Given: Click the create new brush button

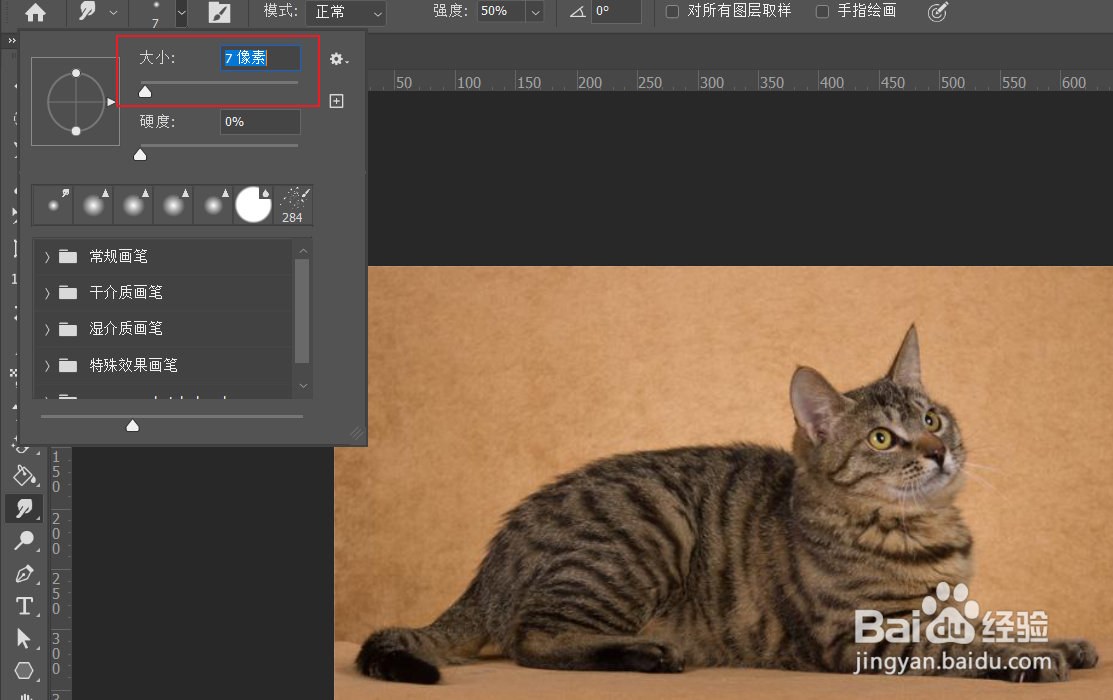Looking at the screenshot, I should tap(336, 100).
